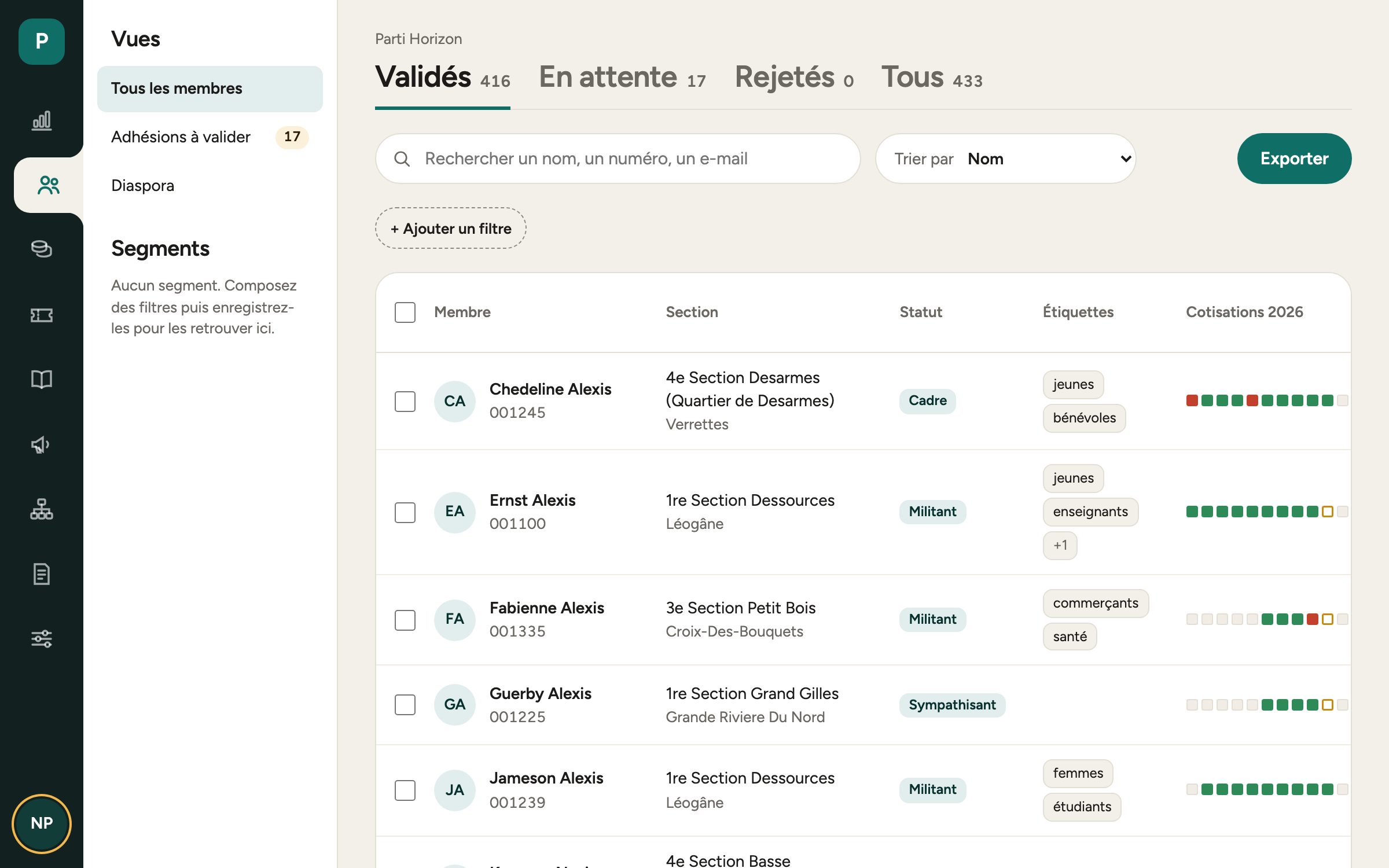Check the box for Chedeline Alexis
The height and width of the screenshot is (868, 1389).
pos(405,401)
